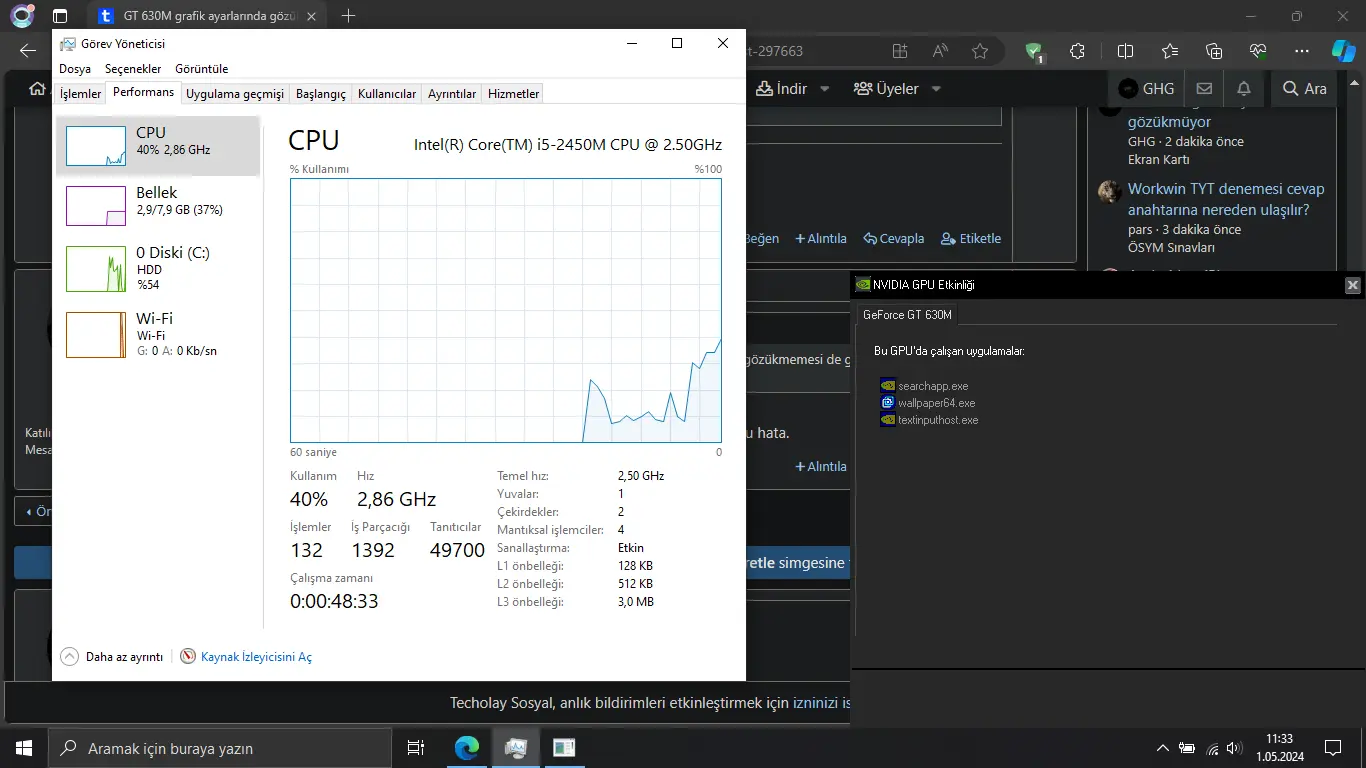This screenshot has height=768, width=1366.
Task: Open the Windows Start menu
Action: (x=24, y=748)
